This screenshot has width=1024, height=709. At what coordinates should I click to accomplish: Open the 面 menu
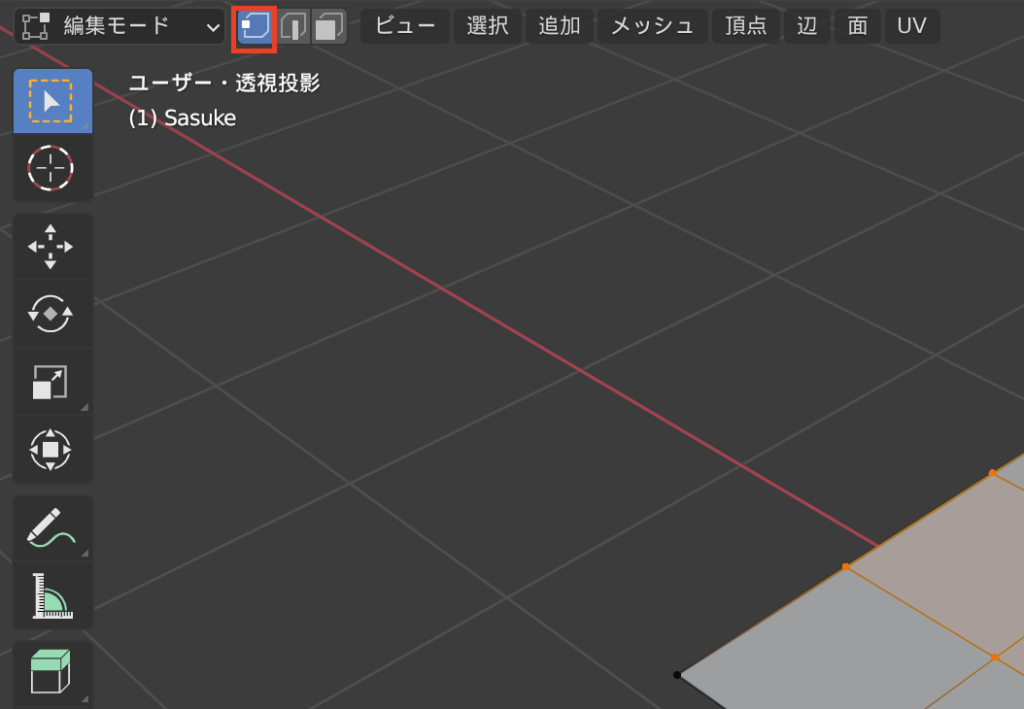pyautogui.click(x=857, y=26)
